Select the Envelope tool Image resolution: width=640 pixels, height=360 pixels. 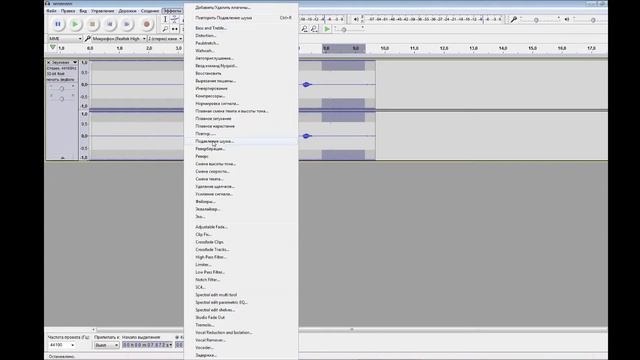pyautogui.click(x=174, y=19)
